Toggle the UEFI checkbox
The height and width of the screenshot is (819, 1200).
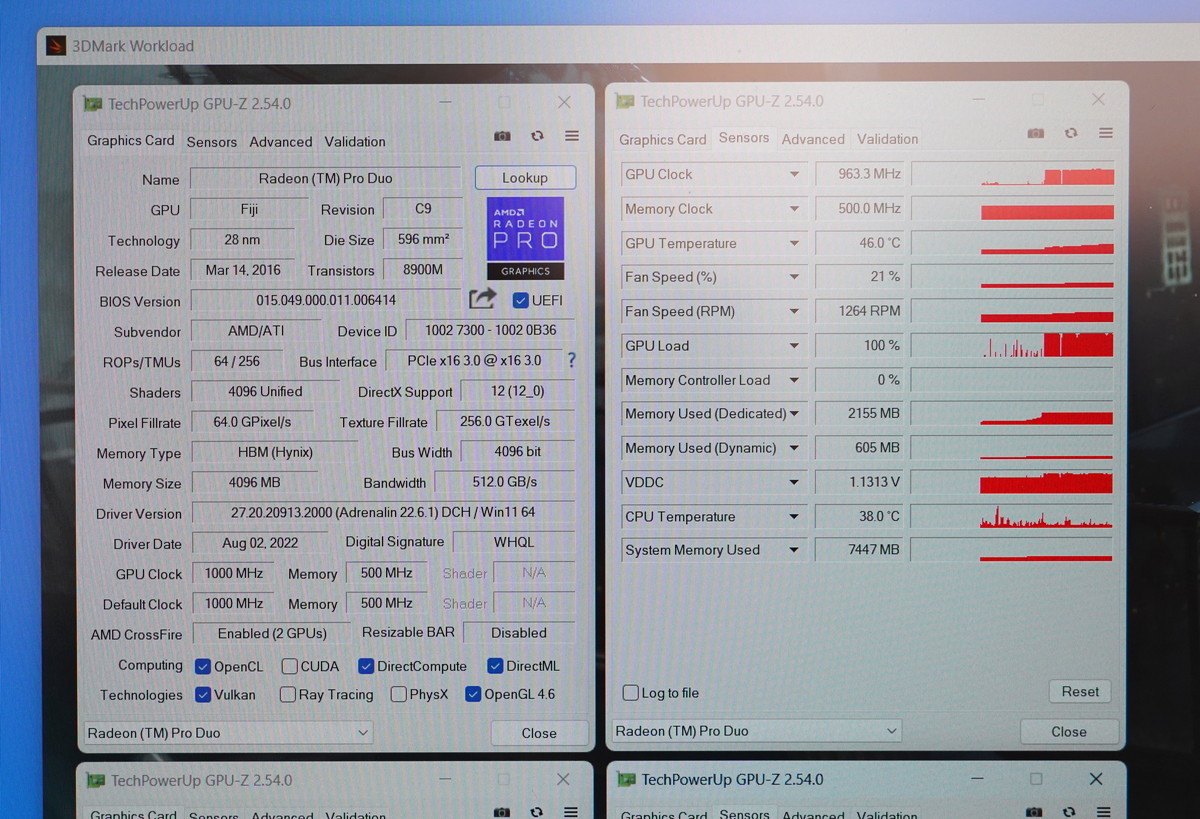[x=520, y=300]
